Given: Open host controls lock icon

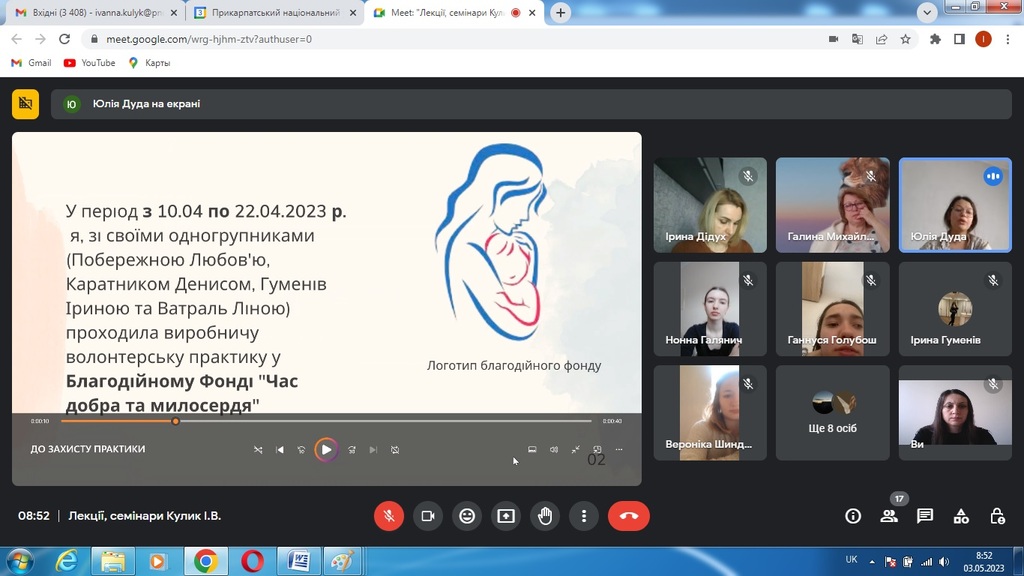Looking at the screenshot, I should pyautogui.click(x=997, y=516).
